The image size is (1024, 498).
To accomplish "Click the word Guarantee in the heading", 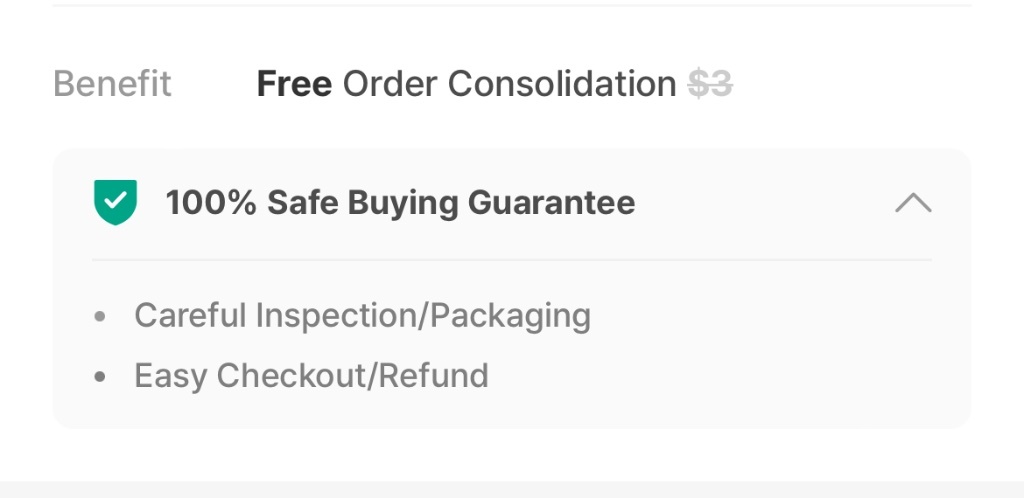I will [x=551, y=202].
